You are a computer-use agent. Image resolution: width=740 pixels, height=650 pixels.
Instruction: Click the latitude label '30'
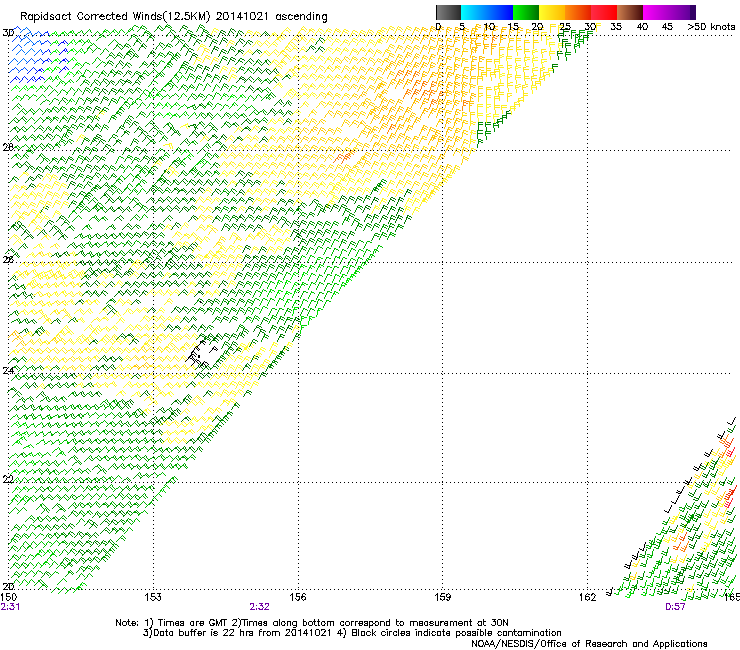click(x=8, y=33)
